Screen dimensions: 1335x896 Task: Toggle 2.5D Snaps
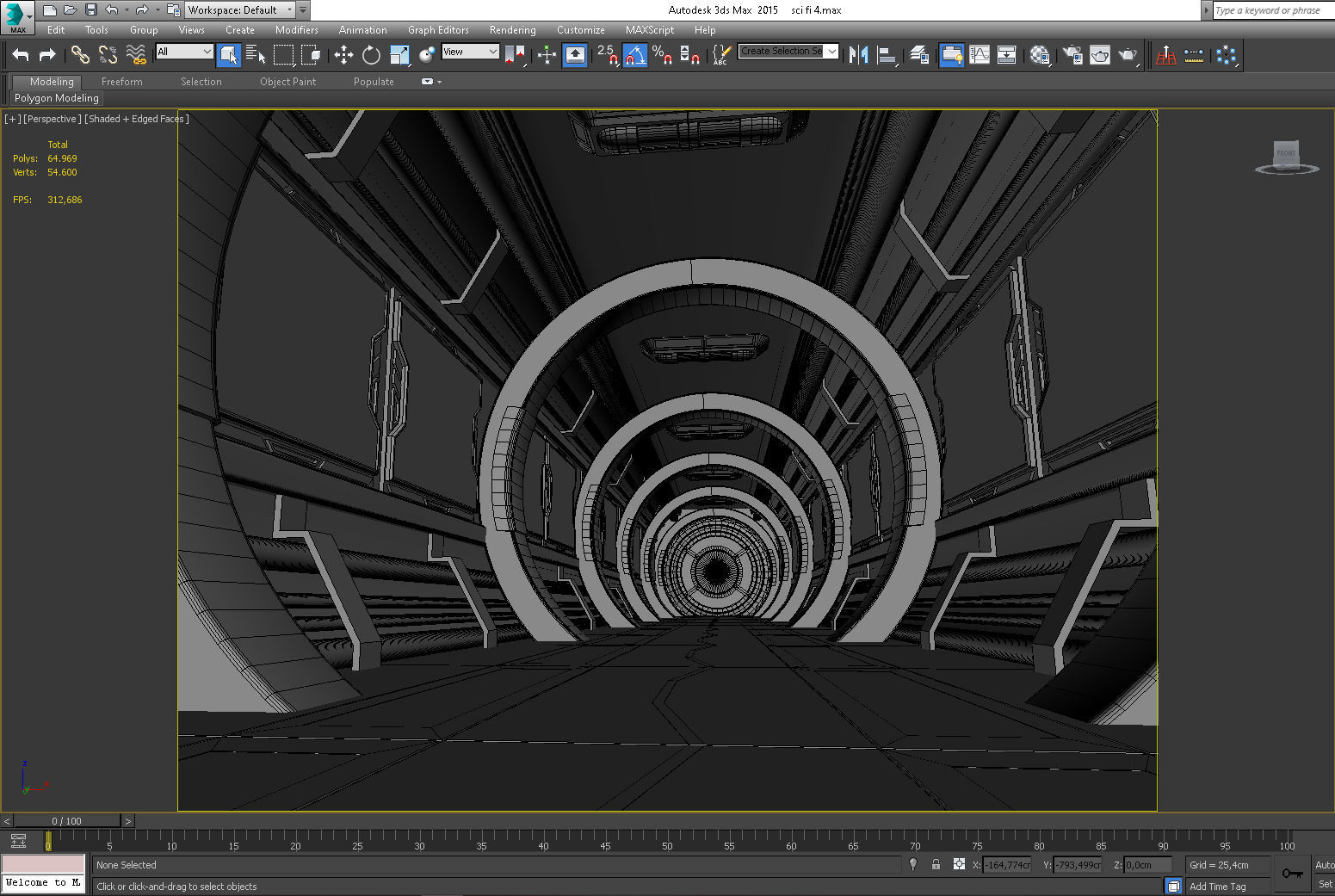608,55
